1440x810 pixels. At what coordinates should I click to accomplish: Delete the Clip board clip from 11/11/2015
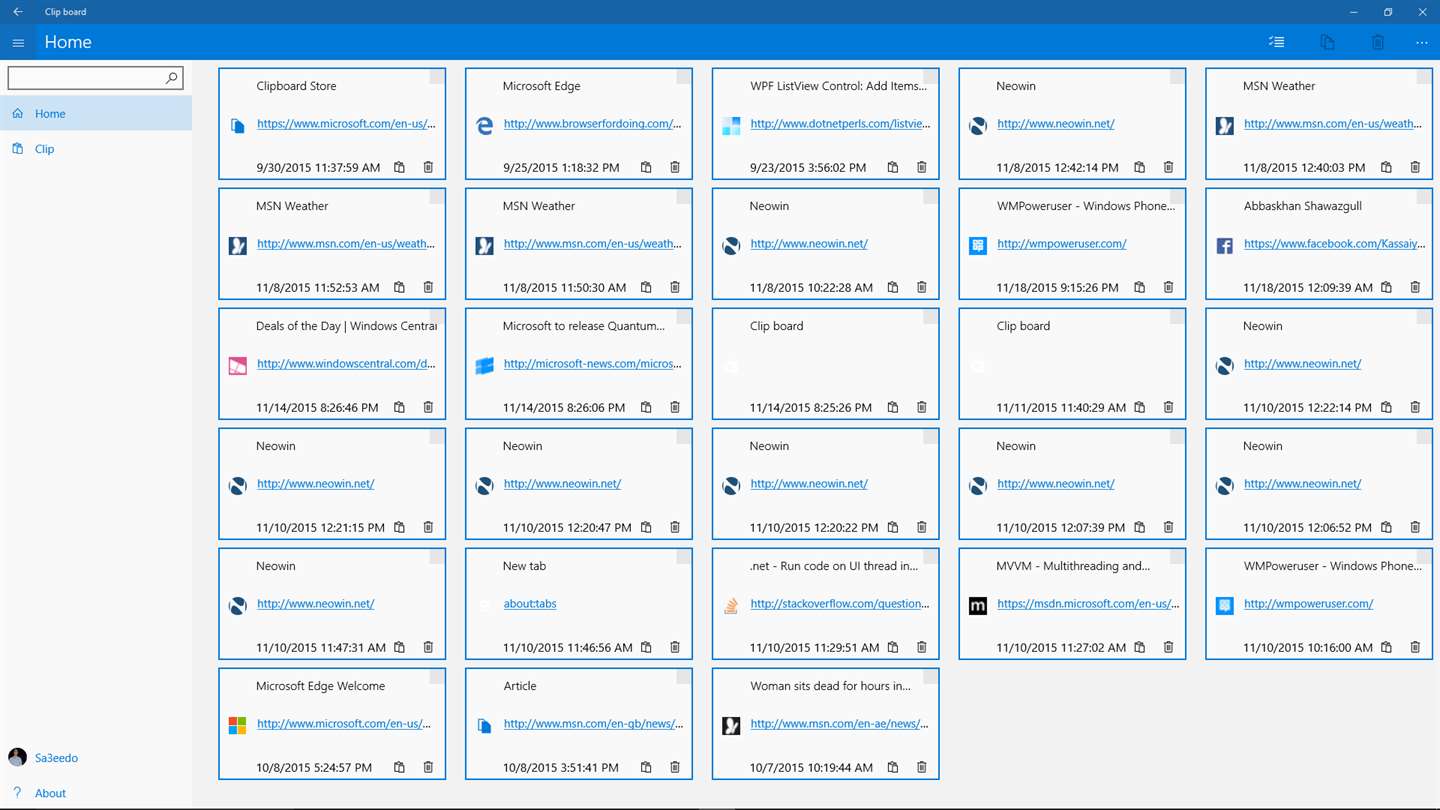click(1168, 407)
